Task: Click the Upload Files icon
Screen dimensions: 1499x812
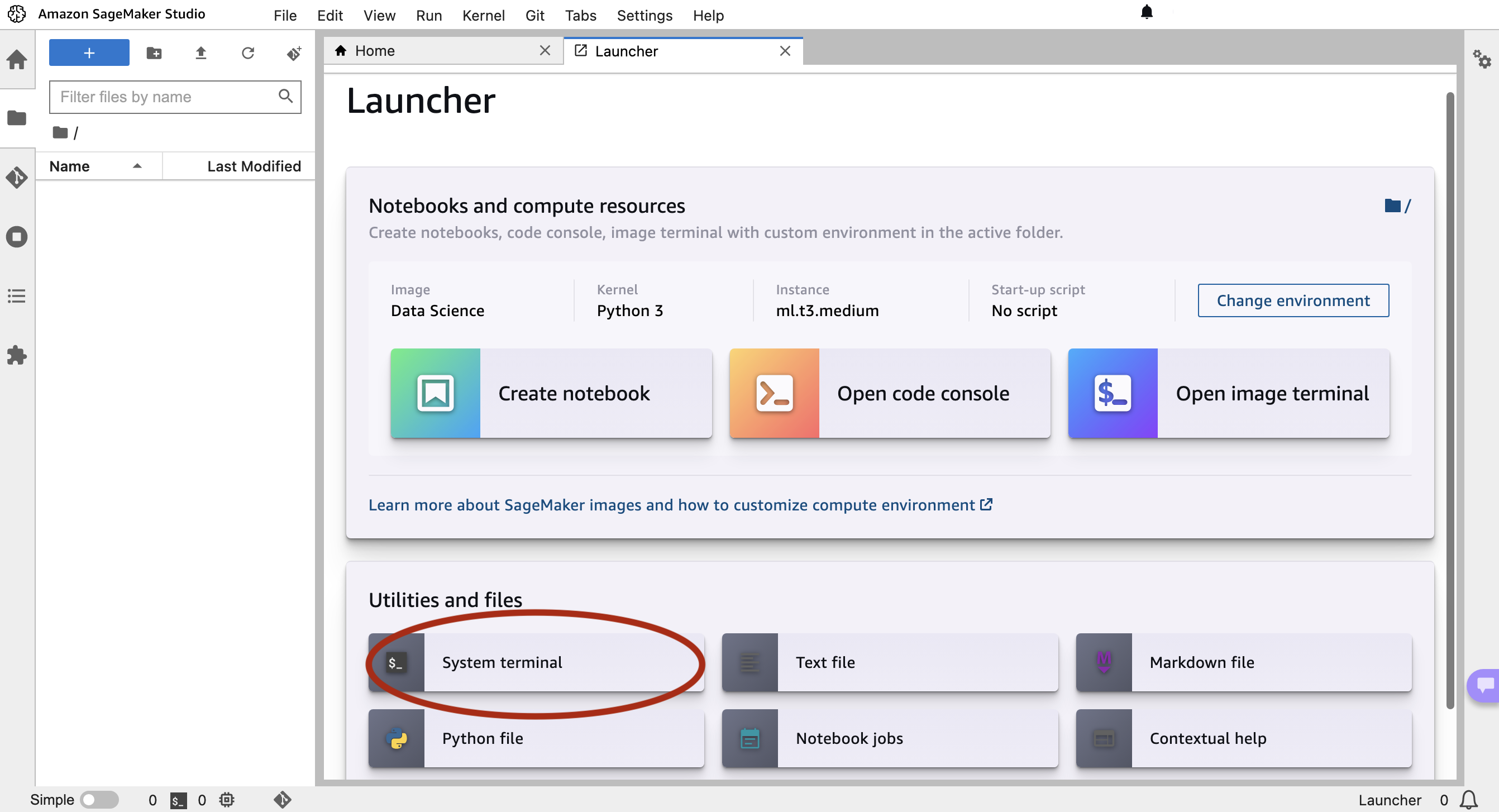Action: click(x=200, y=53)
